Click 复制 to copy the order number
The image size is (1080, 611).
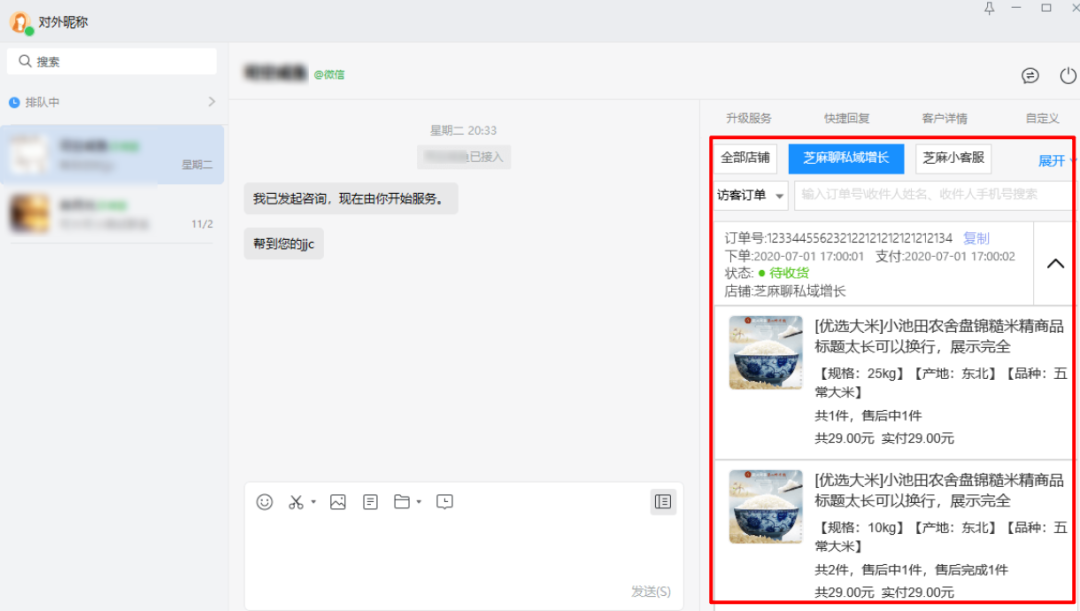pyautogui.click(x=977, y=238)
